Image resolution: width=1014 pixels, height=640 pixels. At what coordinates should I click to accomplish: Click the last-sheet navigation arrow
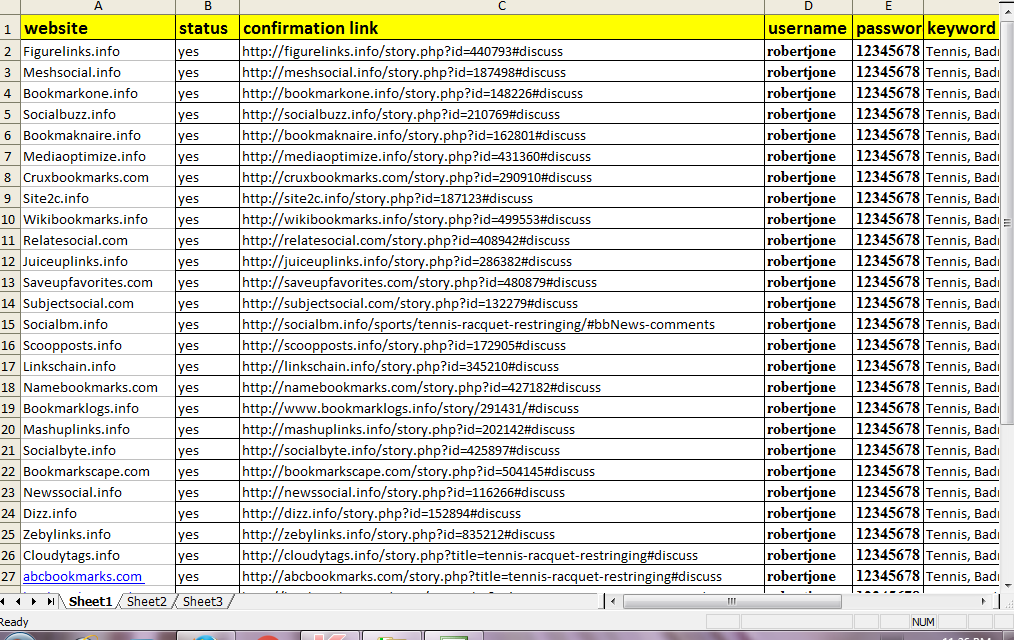click(x=49, y=602)
